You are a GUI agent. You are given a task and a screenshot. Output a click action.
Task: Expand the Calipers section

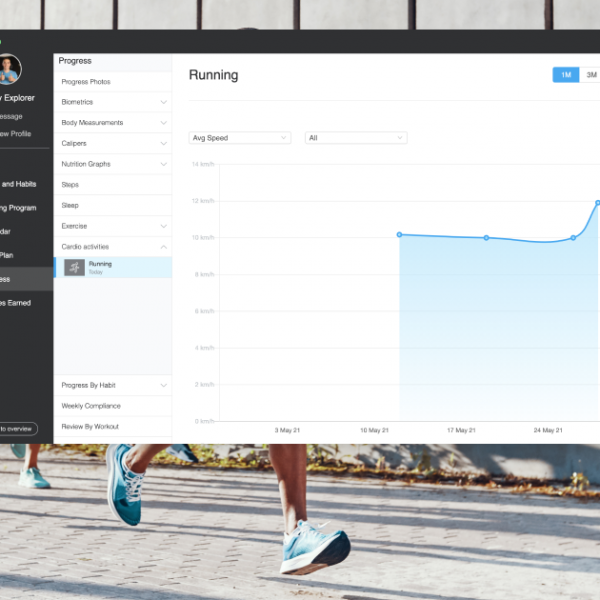(163, 144)
